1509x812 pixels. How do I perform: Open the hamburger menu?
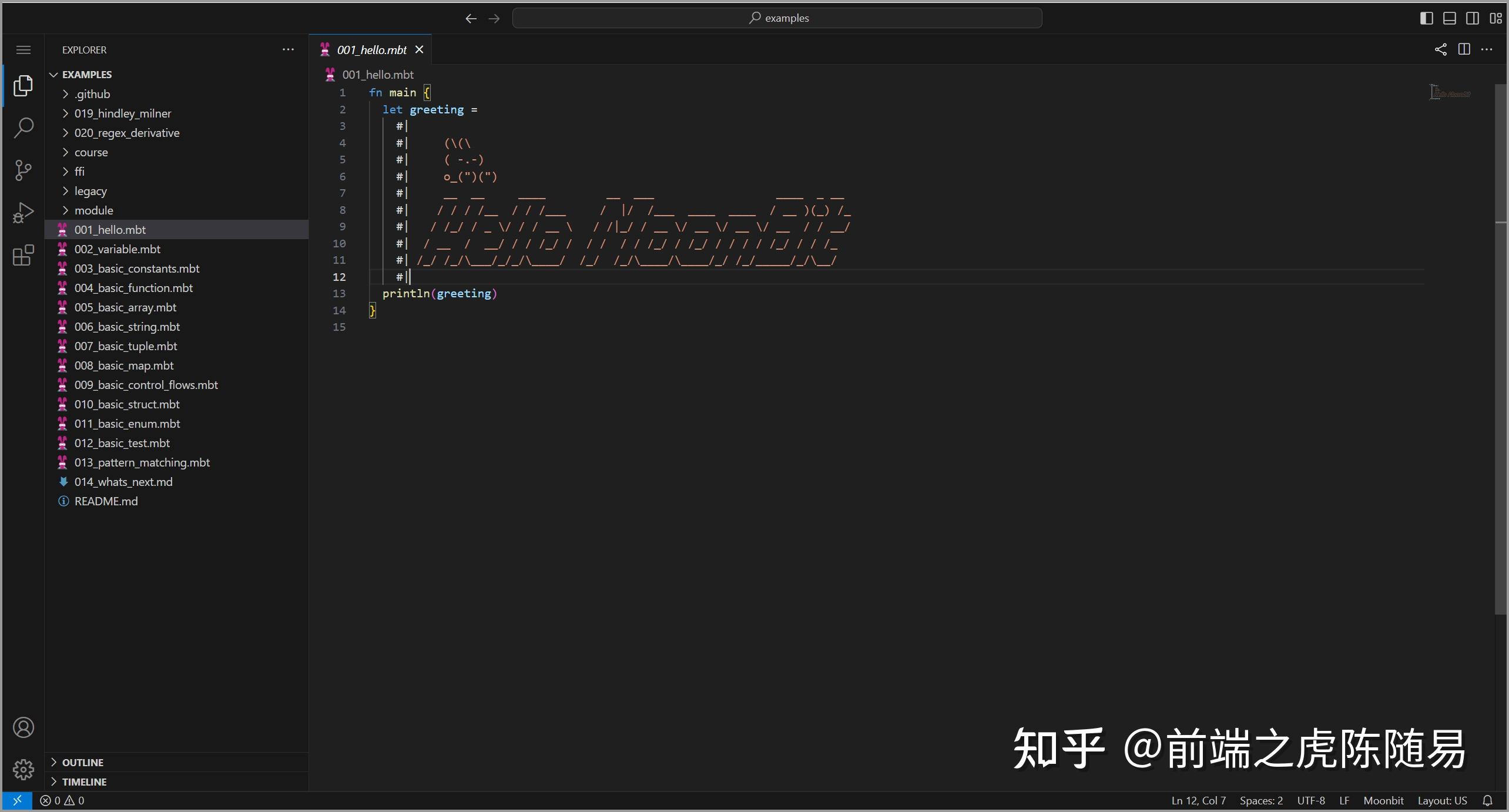coord(23,49)
